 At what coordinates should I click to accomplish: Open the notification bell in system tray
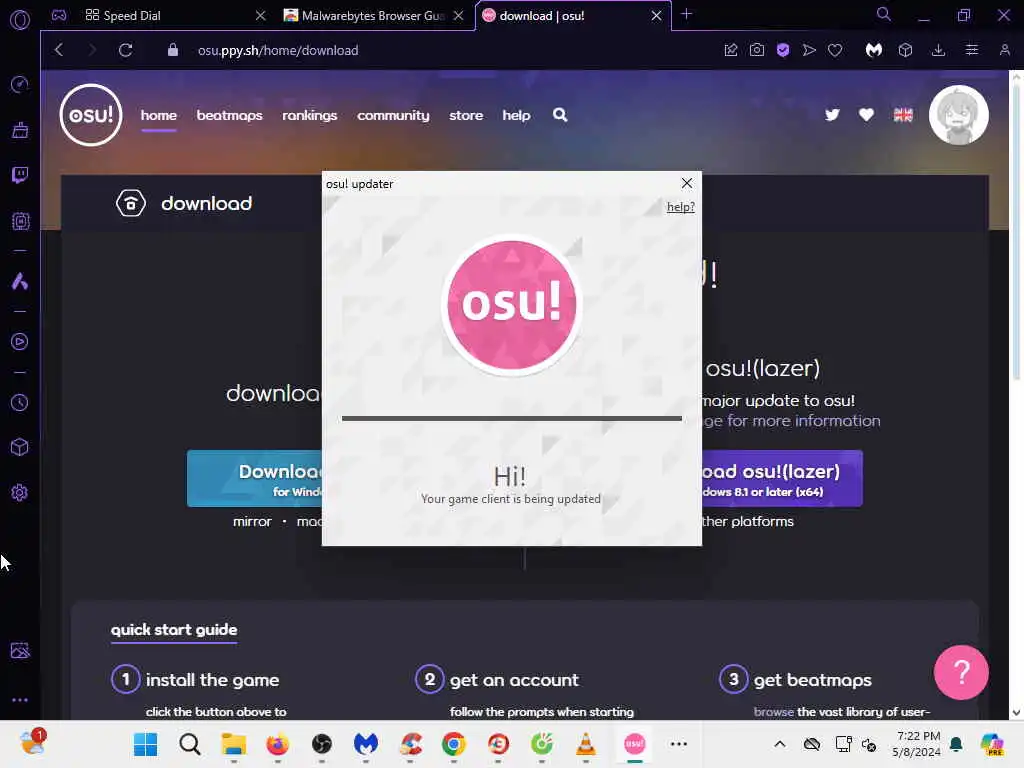956,744
